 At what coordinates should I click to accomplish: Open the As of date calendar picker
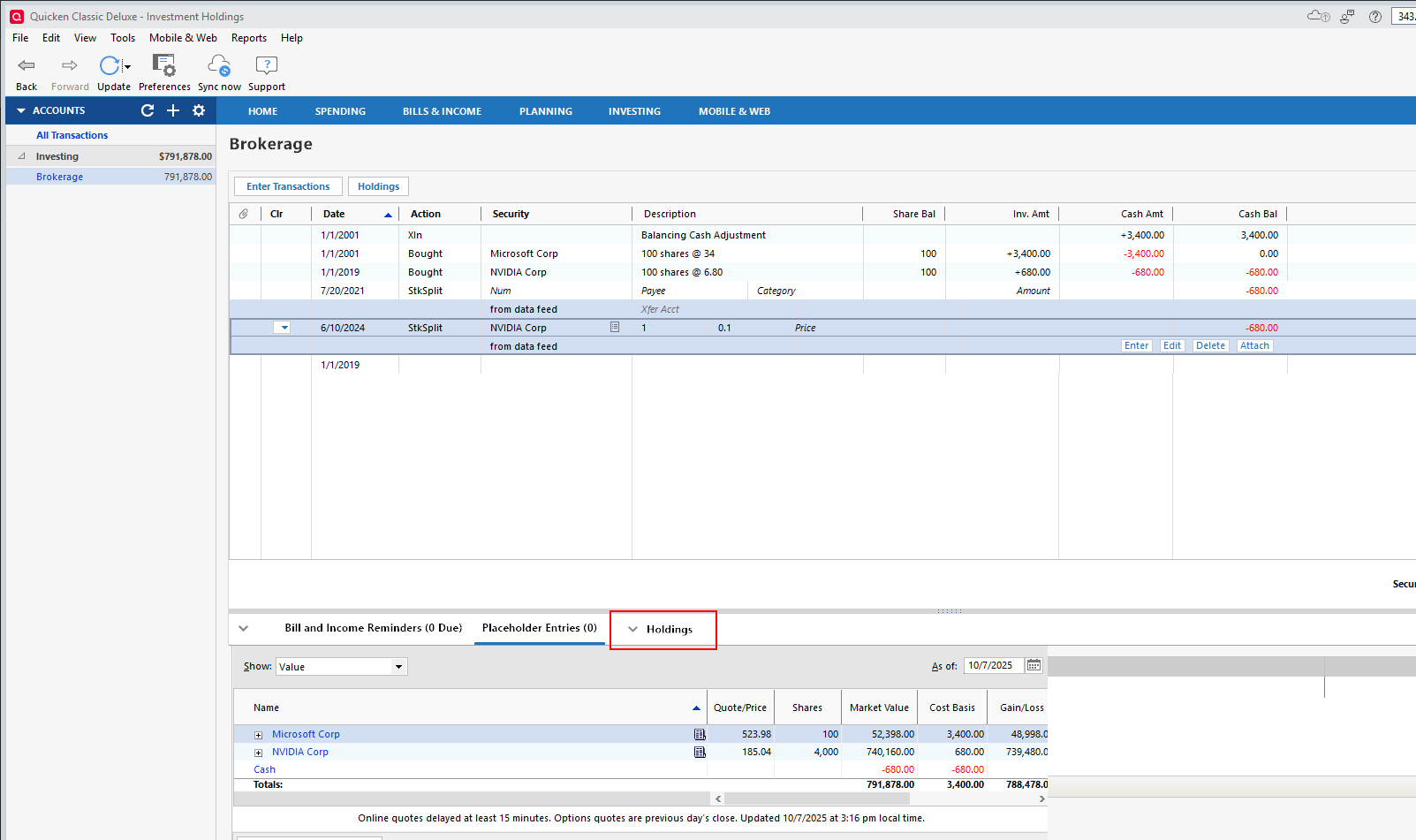pyautogui.click(x=1034, y=666)
